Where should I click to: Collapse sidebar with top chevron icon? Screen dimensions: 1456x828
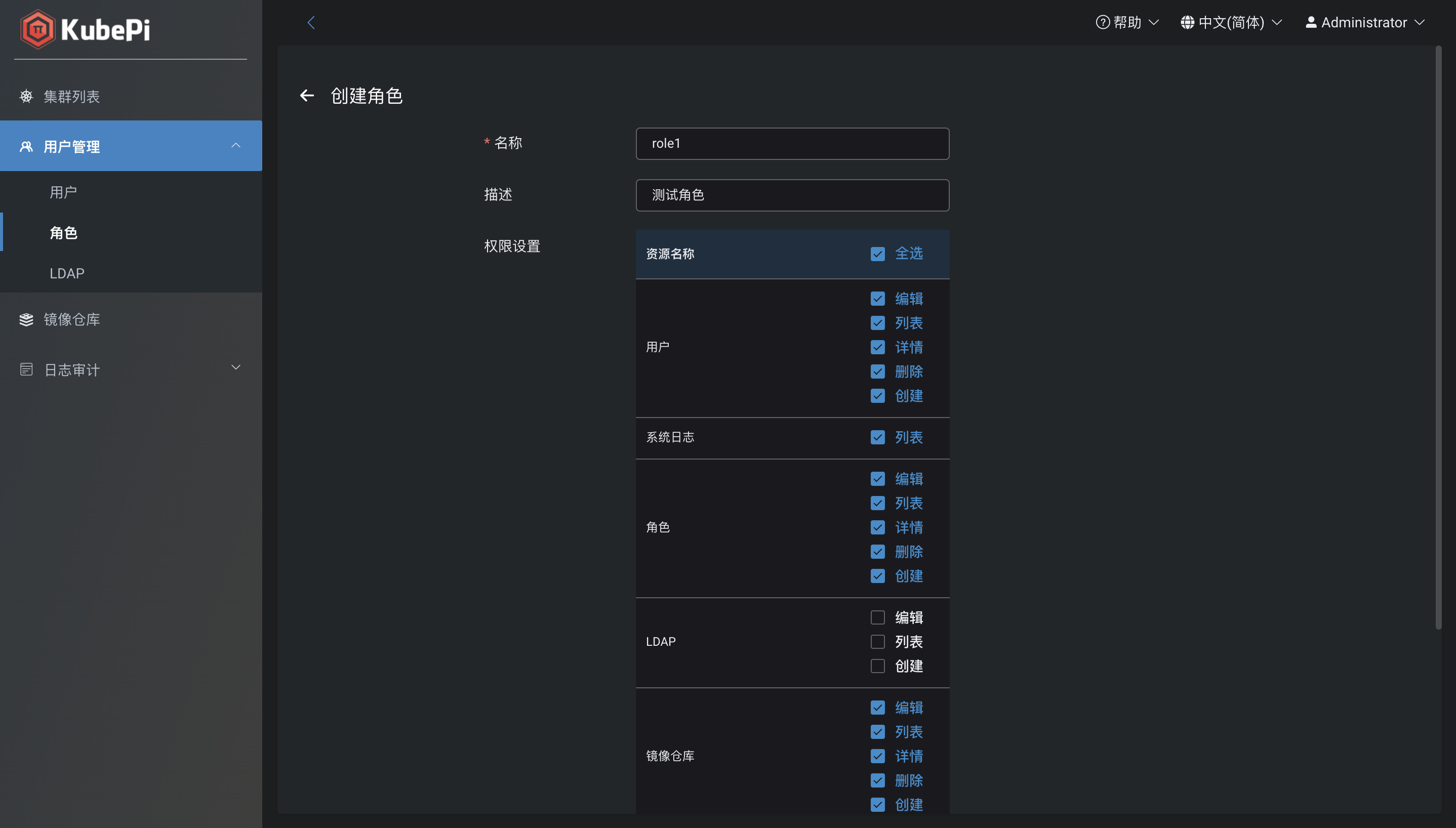click(311, 23)
